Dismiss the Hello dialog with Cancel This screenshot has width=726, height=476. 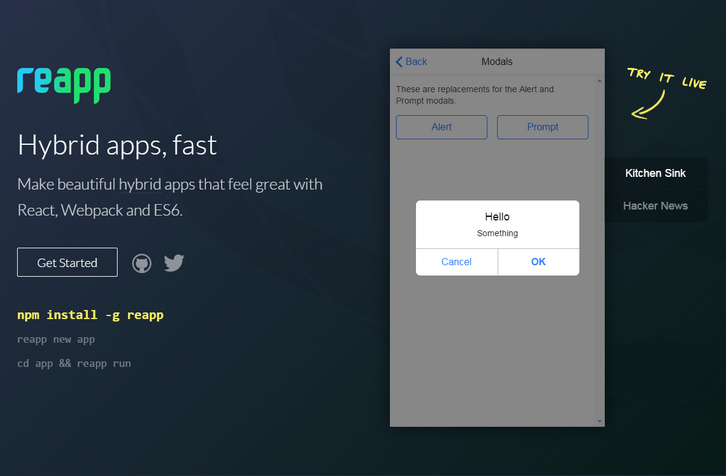click(x=456, y=262)
